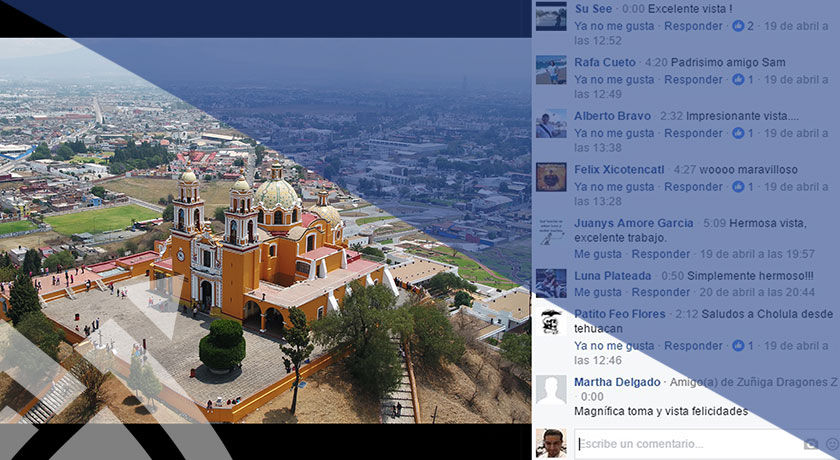
Task: Unlike Patito Feo Flores' comment via "Ya no me gusta"
Action: [614, 345]
